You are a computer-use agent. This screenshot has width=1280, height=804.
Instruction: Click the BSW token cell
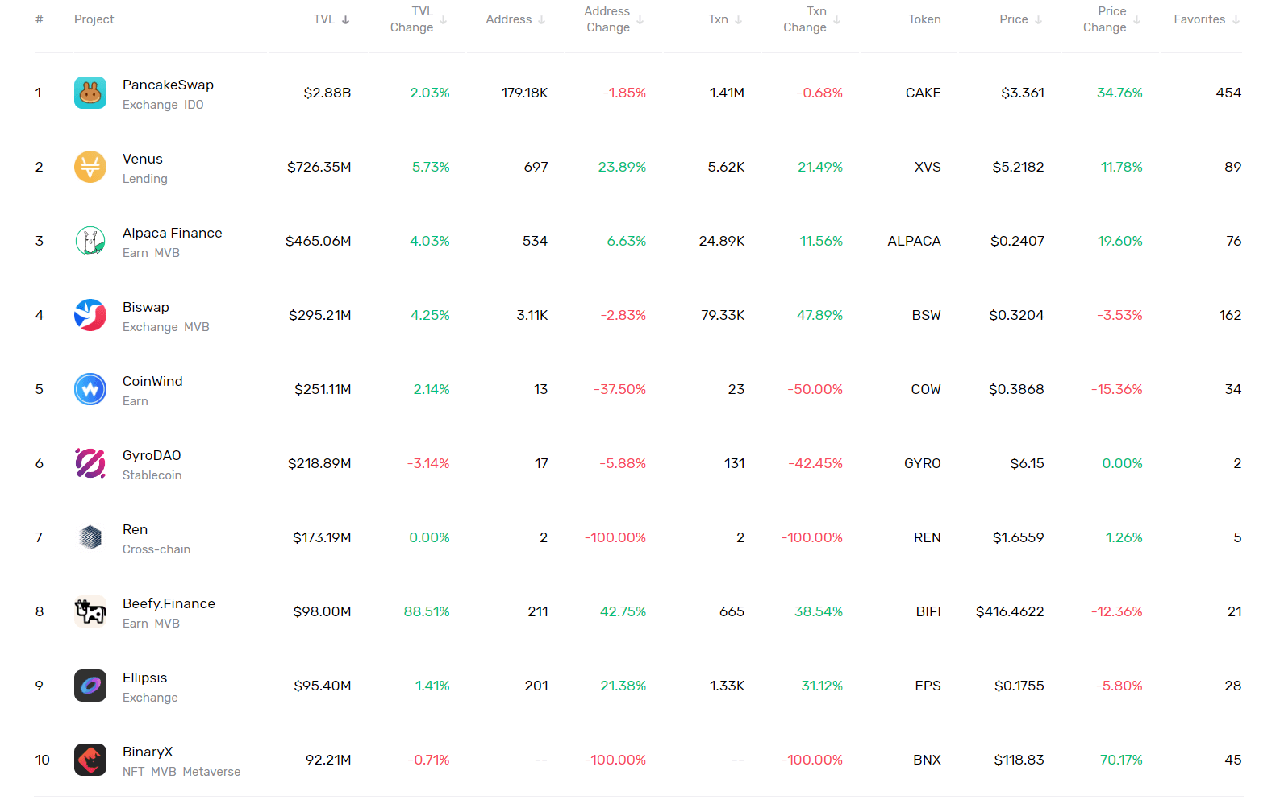tap(926, 315)
